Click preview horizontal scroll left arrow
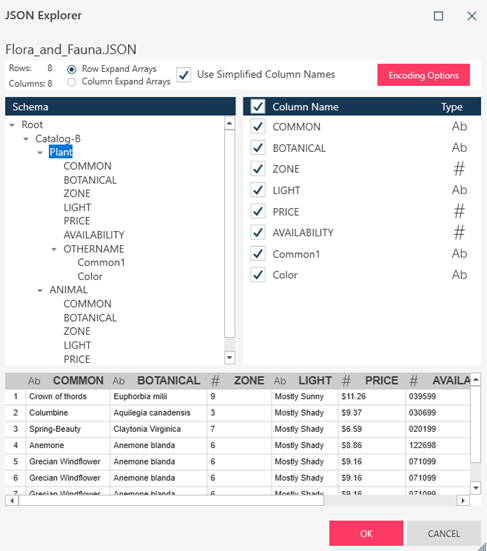The height and width of the screenshot is (551, 487). (x=12, y=500)
